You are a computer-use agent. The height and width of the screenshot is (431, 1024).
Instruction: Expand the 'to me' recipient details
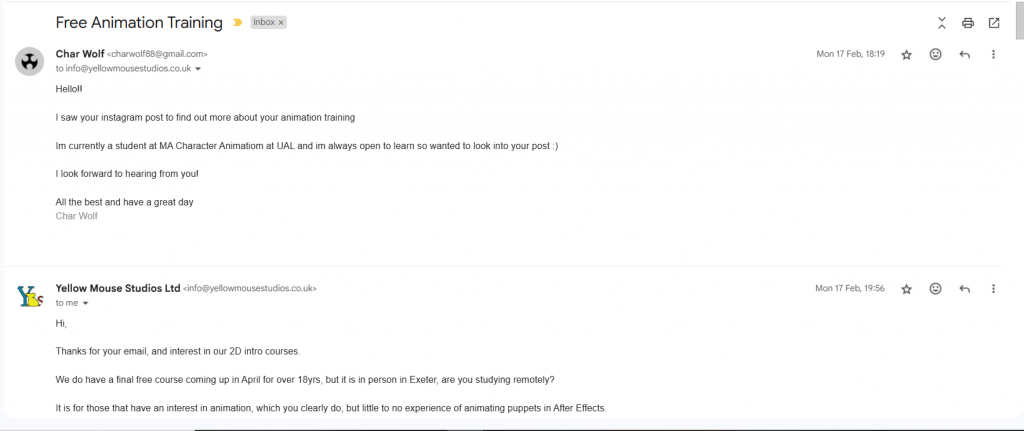pos(85,303)
